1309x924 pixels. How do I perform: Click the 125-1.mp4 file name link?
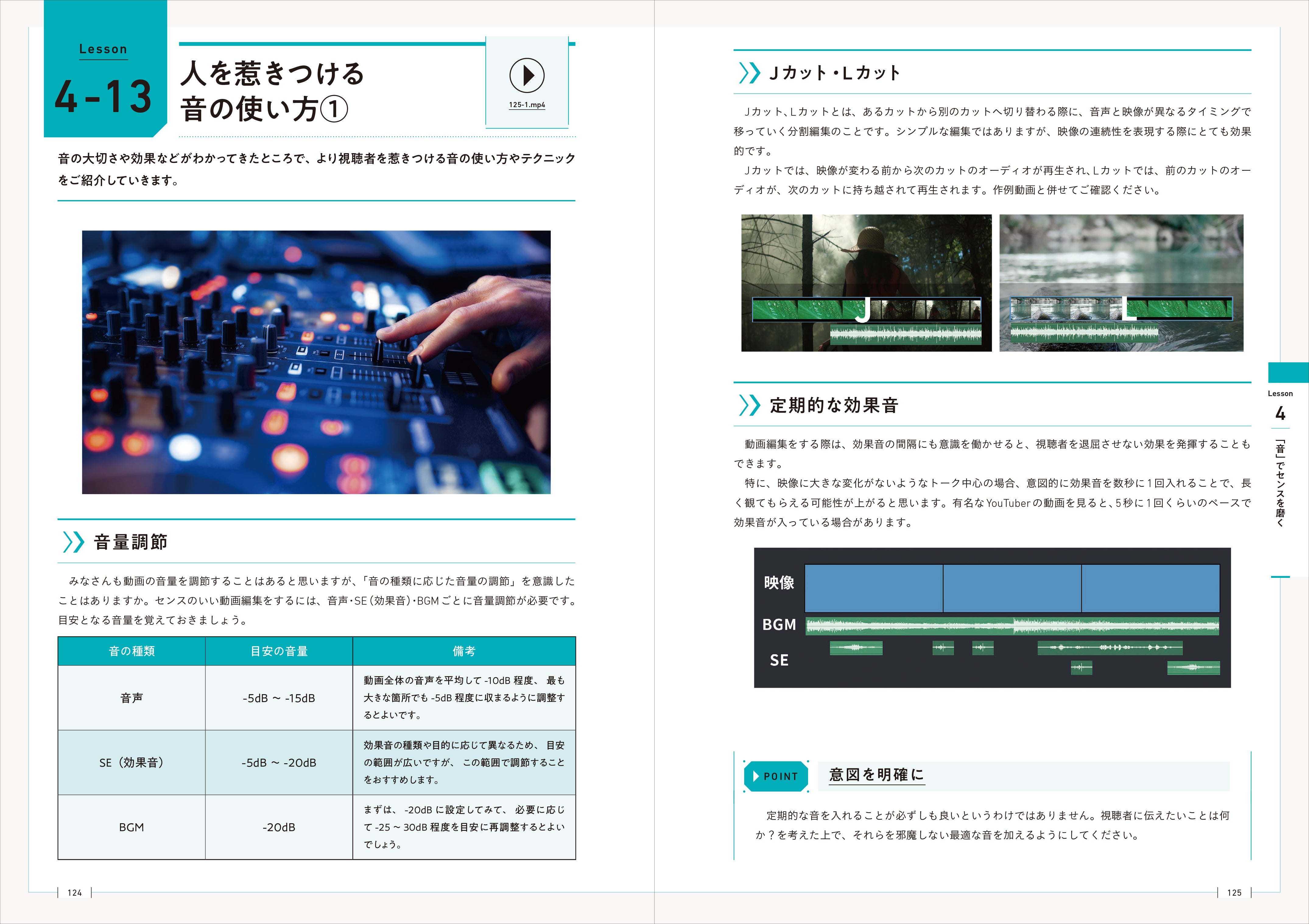527,105
